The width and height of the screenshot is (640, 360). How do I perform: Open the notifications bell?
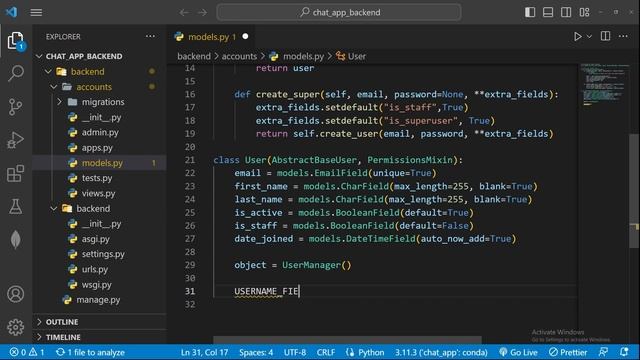point(624,352)
